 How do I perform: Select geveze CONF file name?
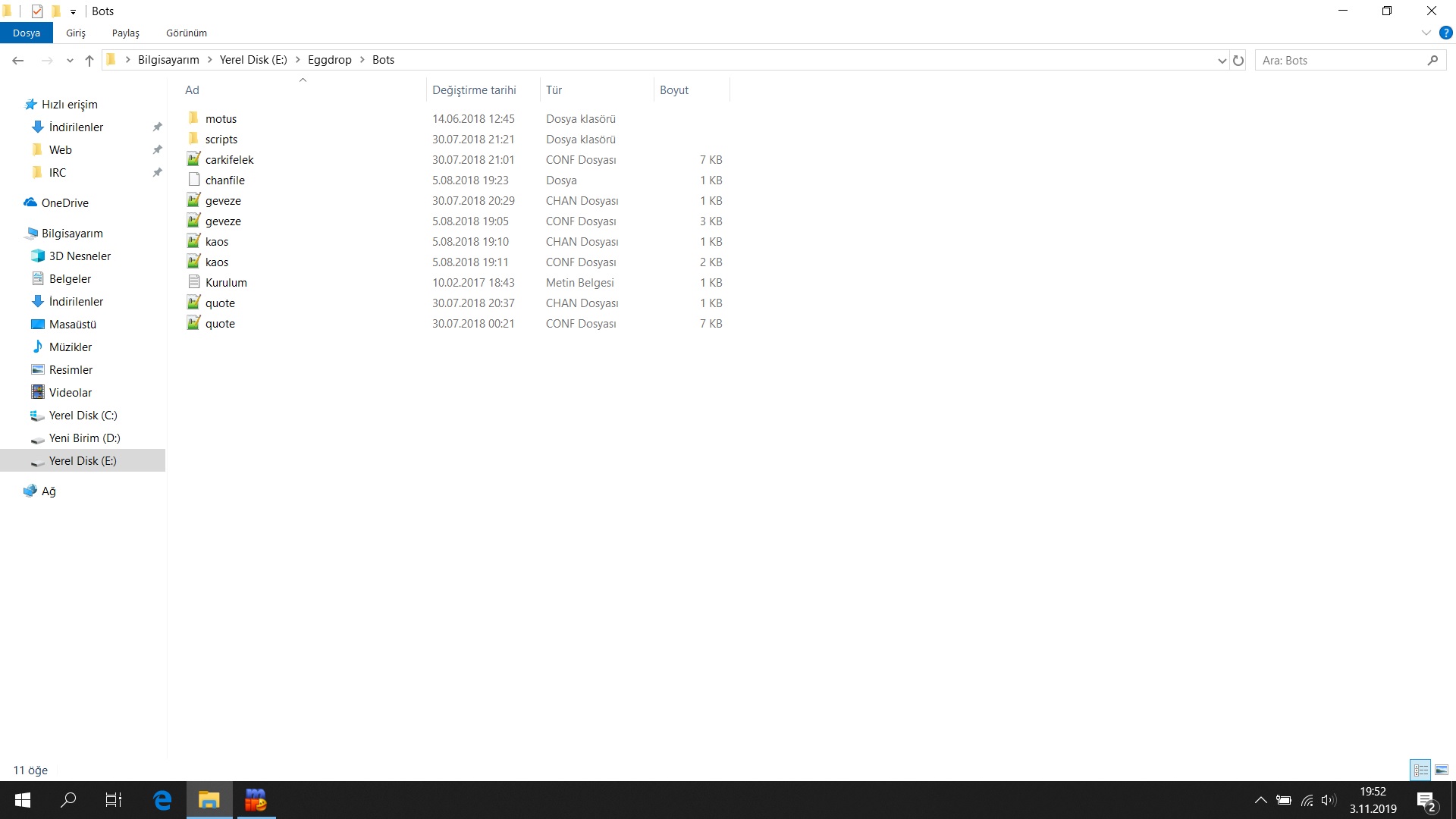223,221
